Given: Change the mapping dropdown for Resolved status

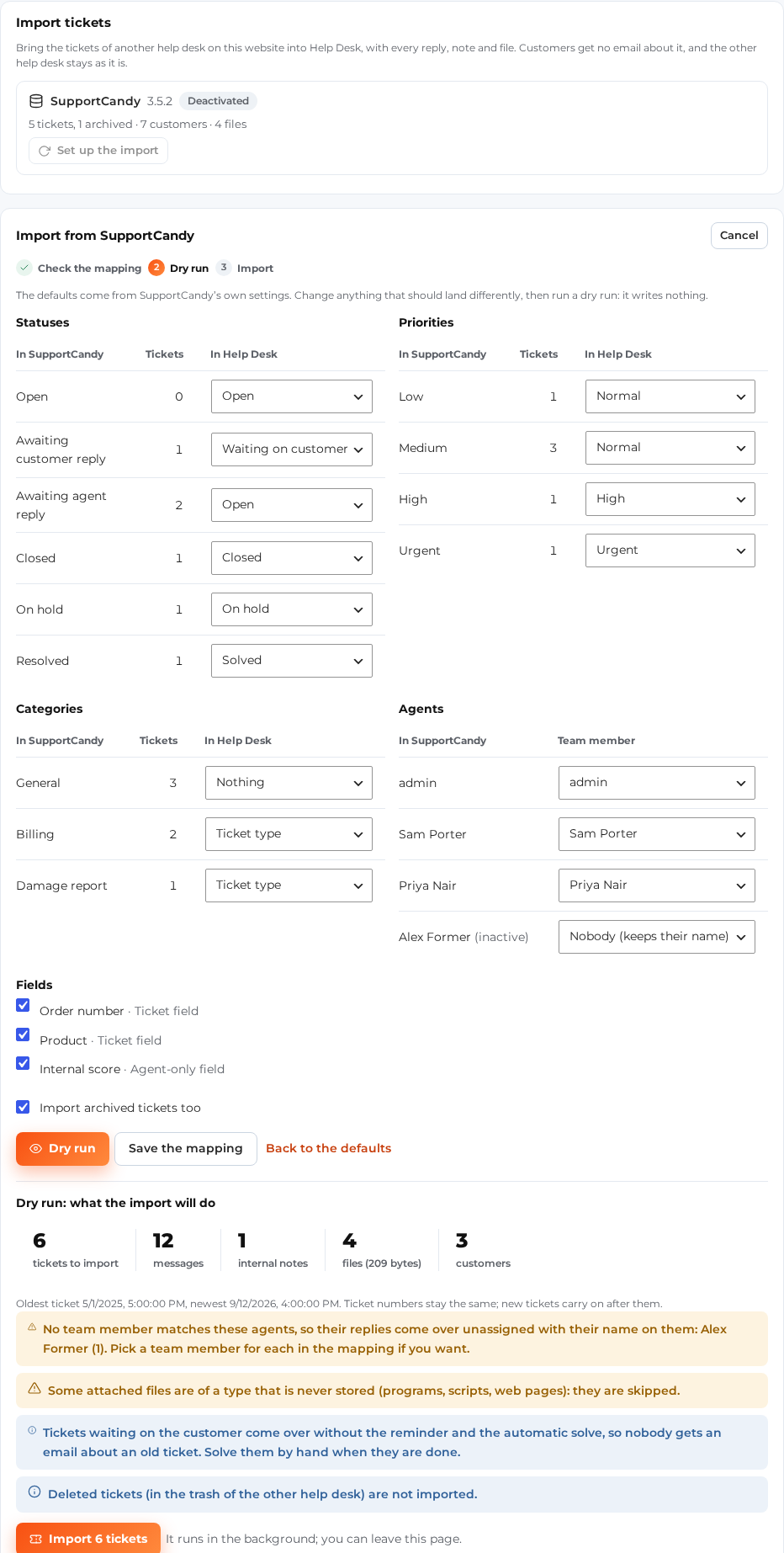Looking at the screenshot, I should [x=291, y=661].
